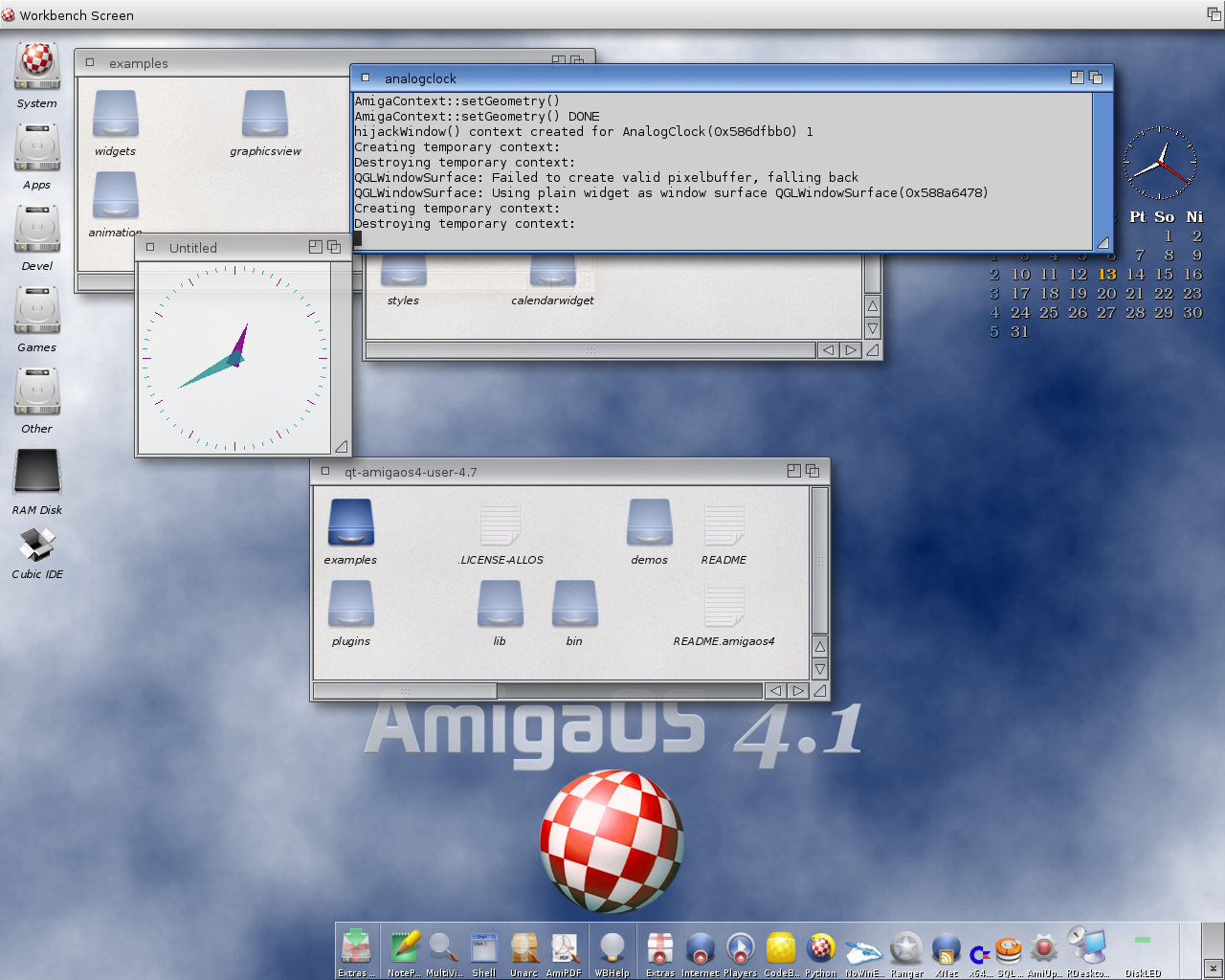Click scroll-down arrow in qt-amigaos4-user-4.7 window
Screen dimensions: 1225x980
coord(820,669)
